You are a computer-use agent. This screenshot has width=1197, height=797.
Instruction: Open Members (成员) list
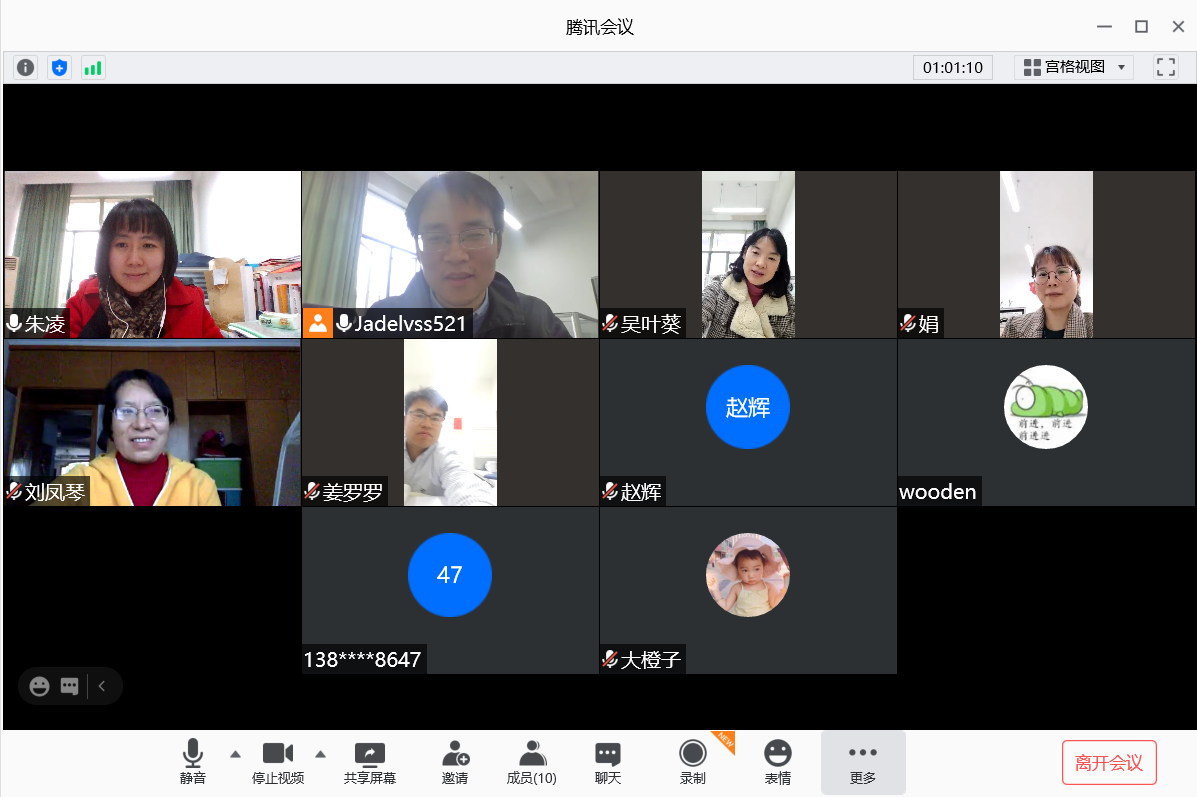pyautogui.click(x=532, y=762)
